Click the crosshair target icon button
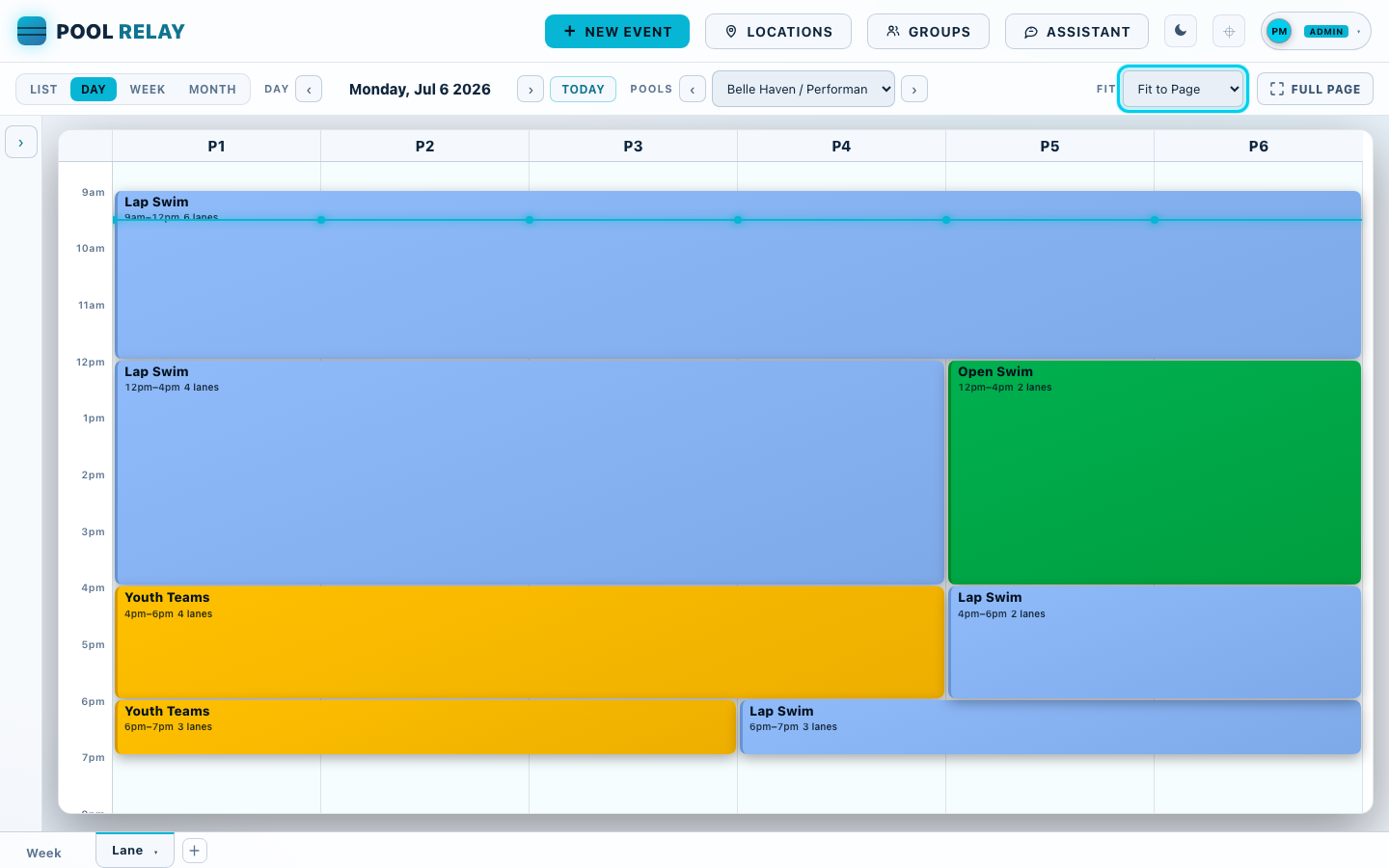Screen dimensions: 1389x868 pyautogui.click(x=1229, y=31)
